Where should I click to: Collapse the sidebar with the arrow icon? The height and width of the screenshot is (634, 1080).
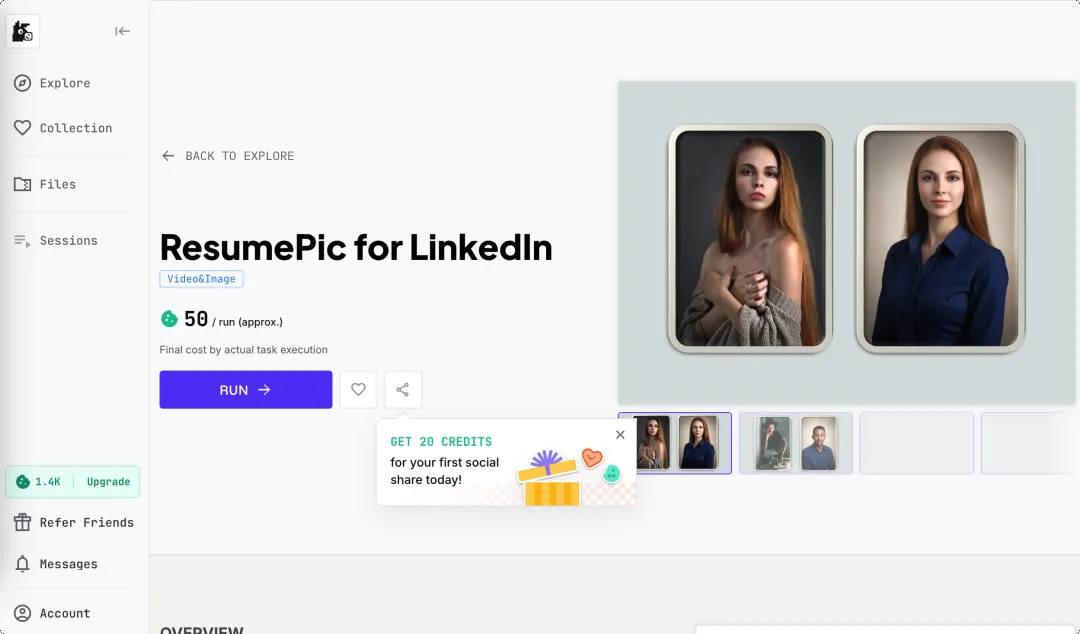(x=122, y=31)
